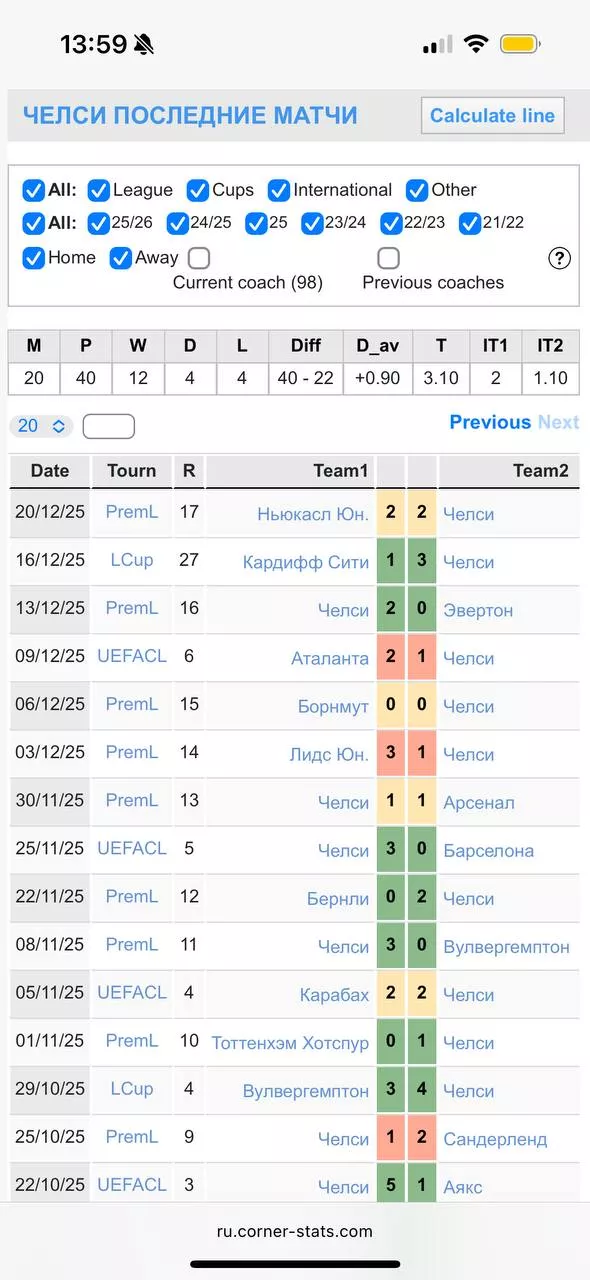Tap the ru.corner-stats.com address bar
The image size is (590, 1280).
[295, 1234]
